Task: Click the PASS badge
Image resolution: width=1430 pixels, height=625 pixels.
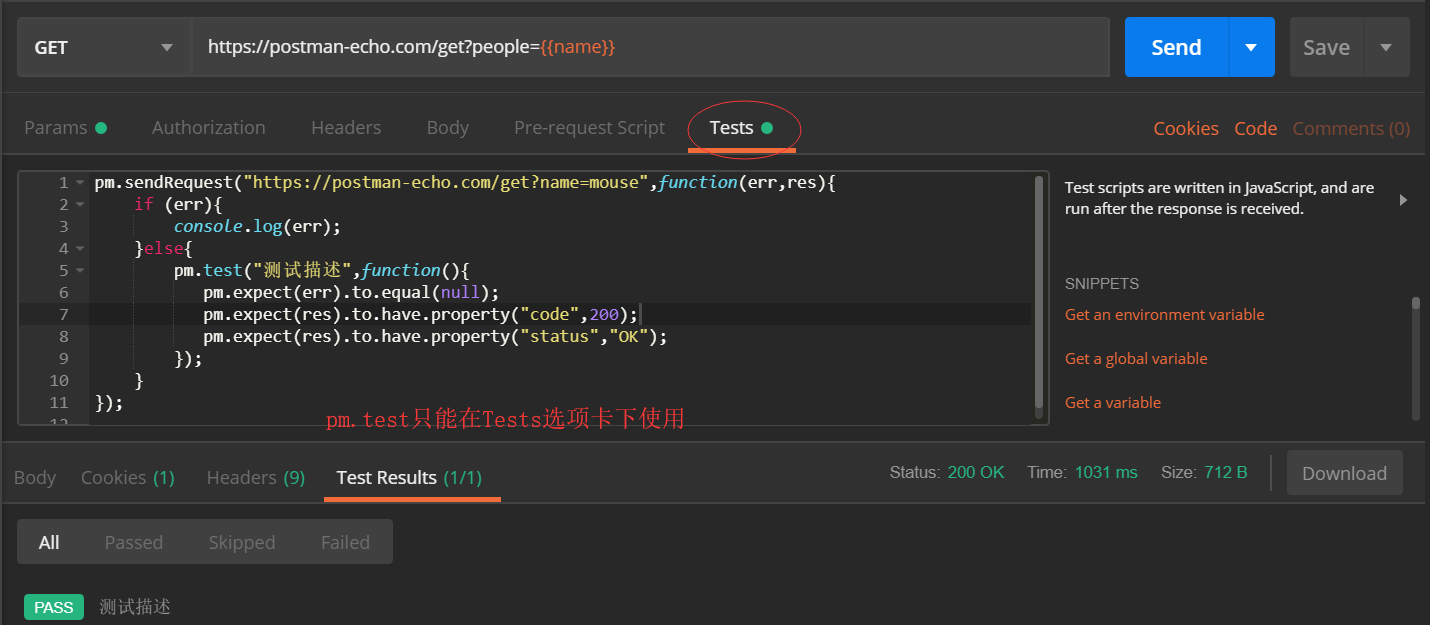Action: (54, 607)
